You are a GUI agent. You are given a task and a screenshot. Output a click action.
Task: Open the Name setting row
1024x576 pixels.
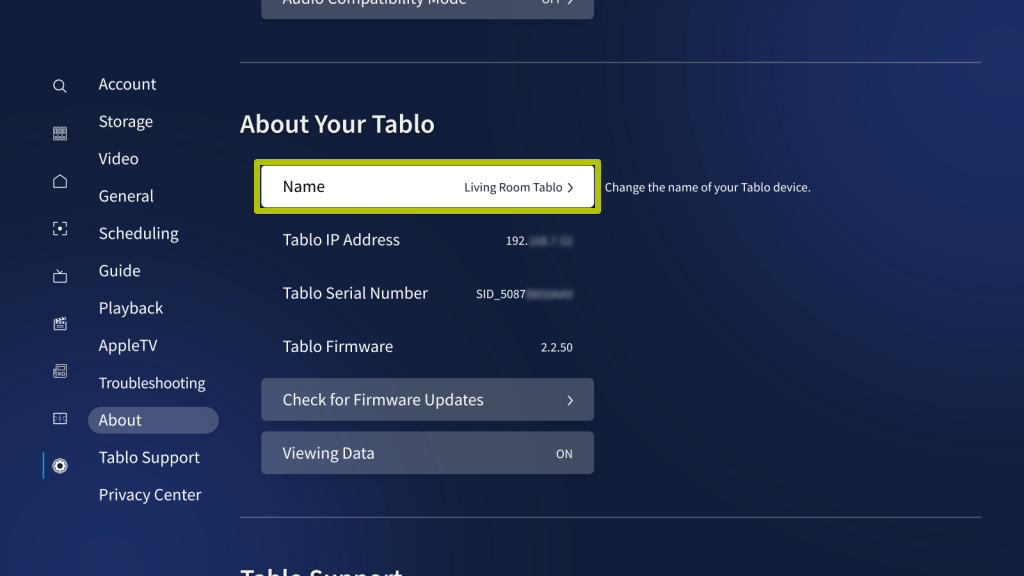(427, 187)
